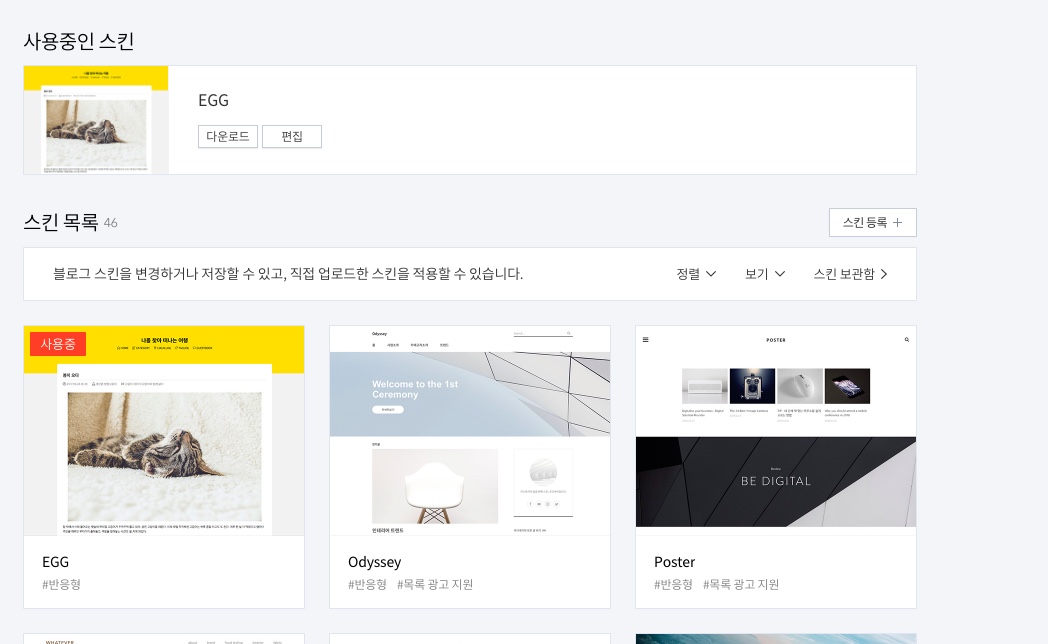Open the 보기 dropdown
This screenshot has height=644, width=1048.
pyautogui.click(x=765, y=274)
